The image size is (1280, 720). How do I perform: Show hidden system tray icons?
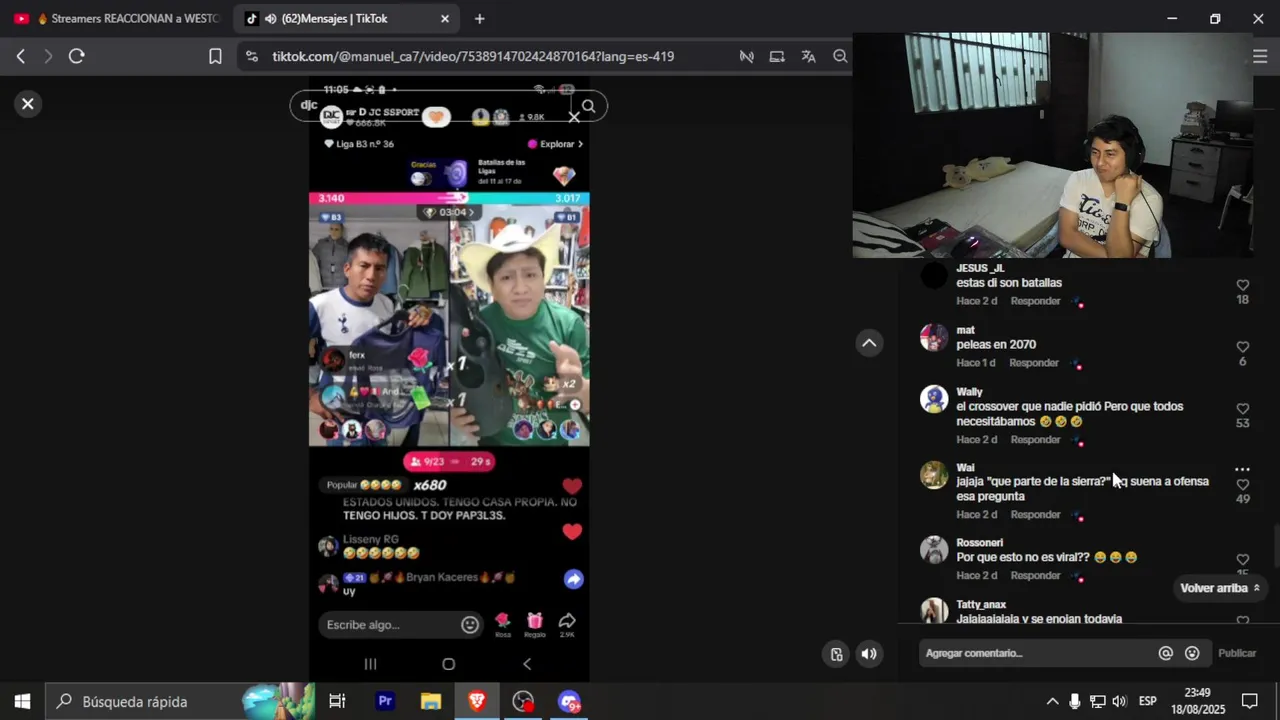[1052, 701]
